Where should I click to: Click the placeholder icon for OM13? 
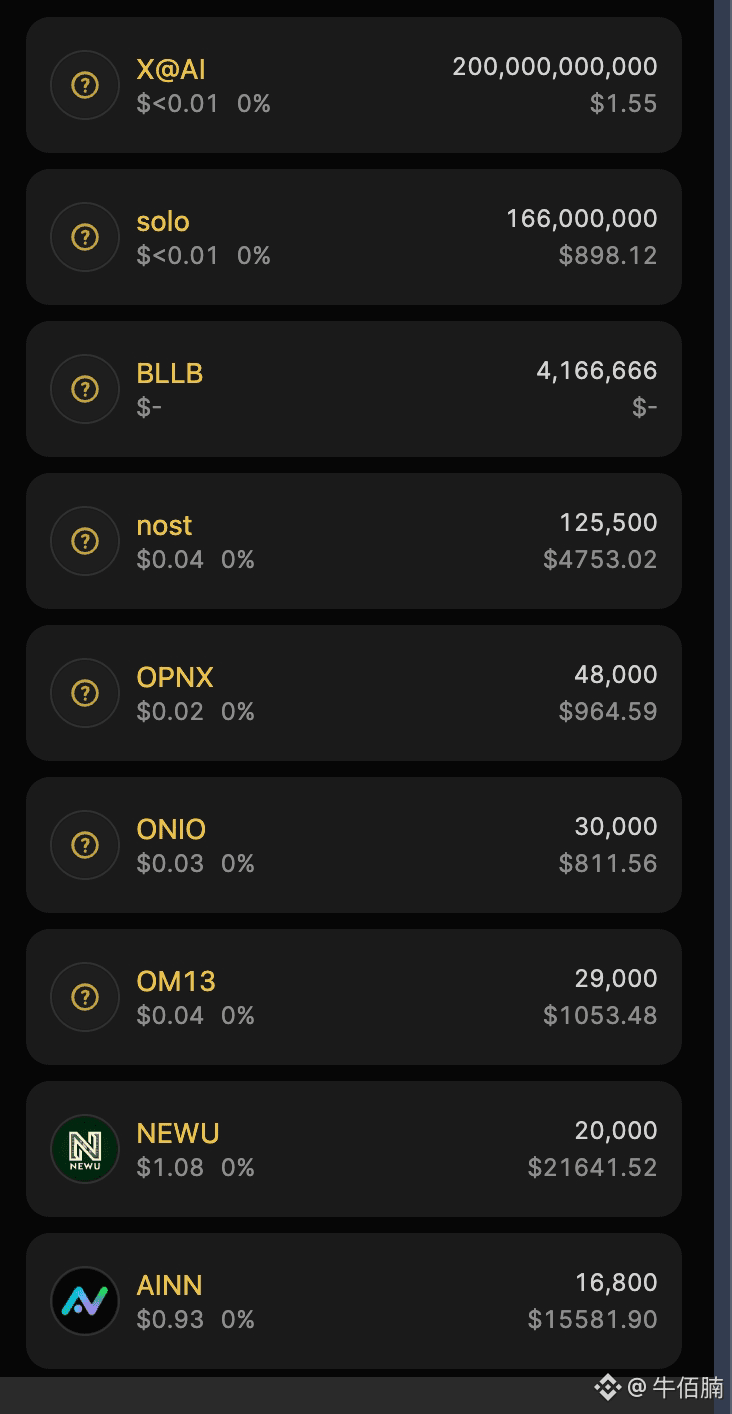point(85,997)
